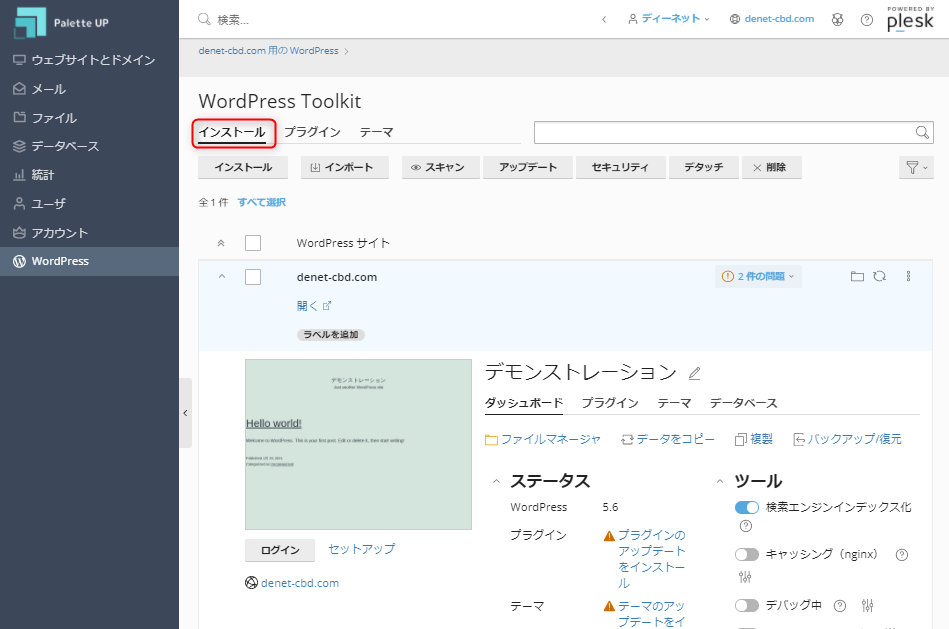This screenshot has height=629, width=949.
Task: Collapse the ステータス section
Action: click(496, 481)
